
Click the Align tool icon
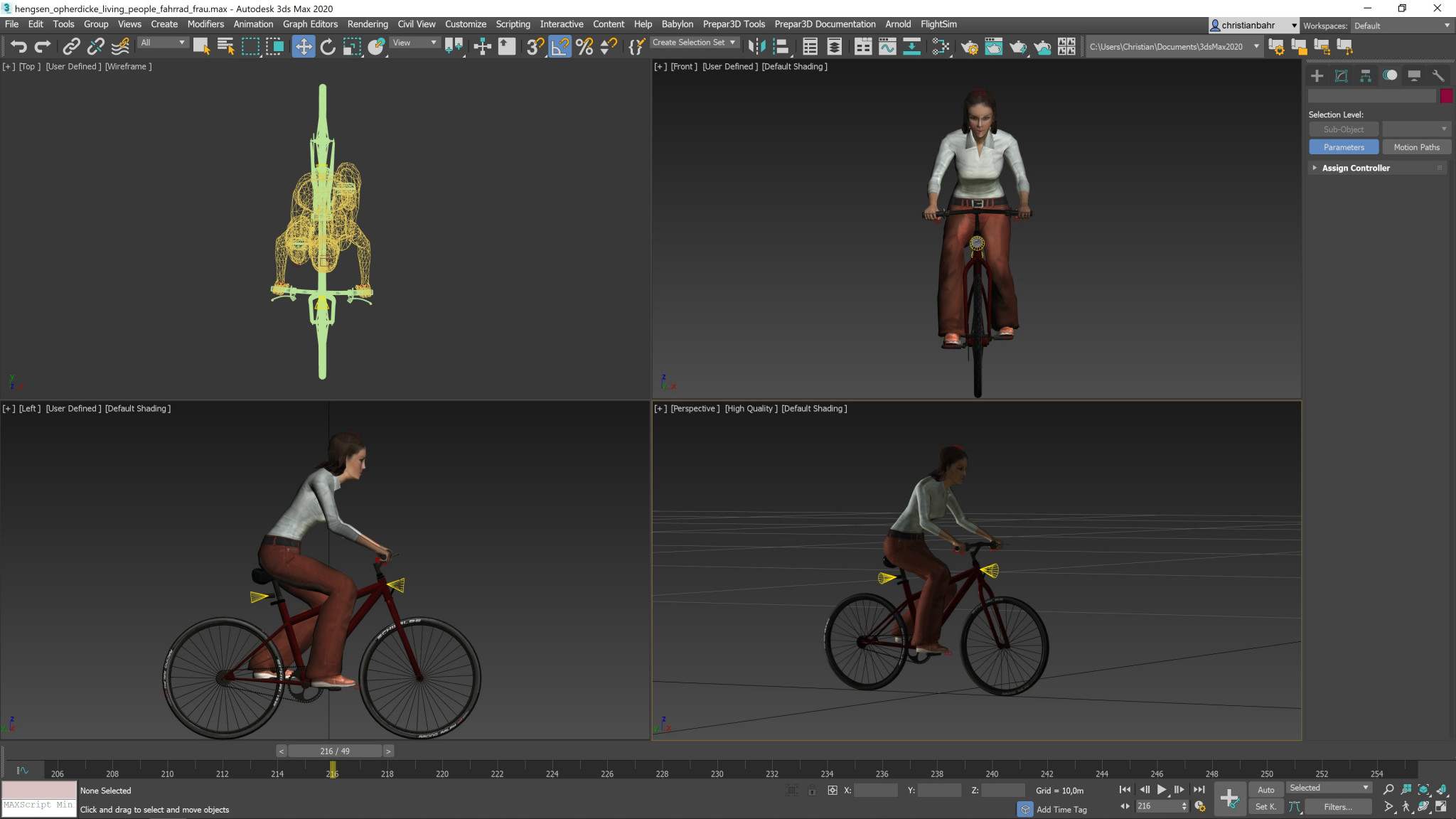pos(781,47)
